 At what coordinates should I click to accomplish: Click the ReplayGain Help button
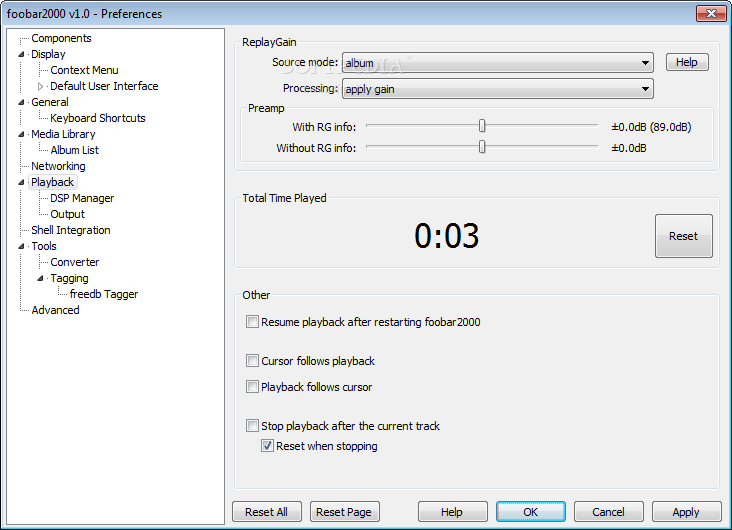(x=687, y=62)
